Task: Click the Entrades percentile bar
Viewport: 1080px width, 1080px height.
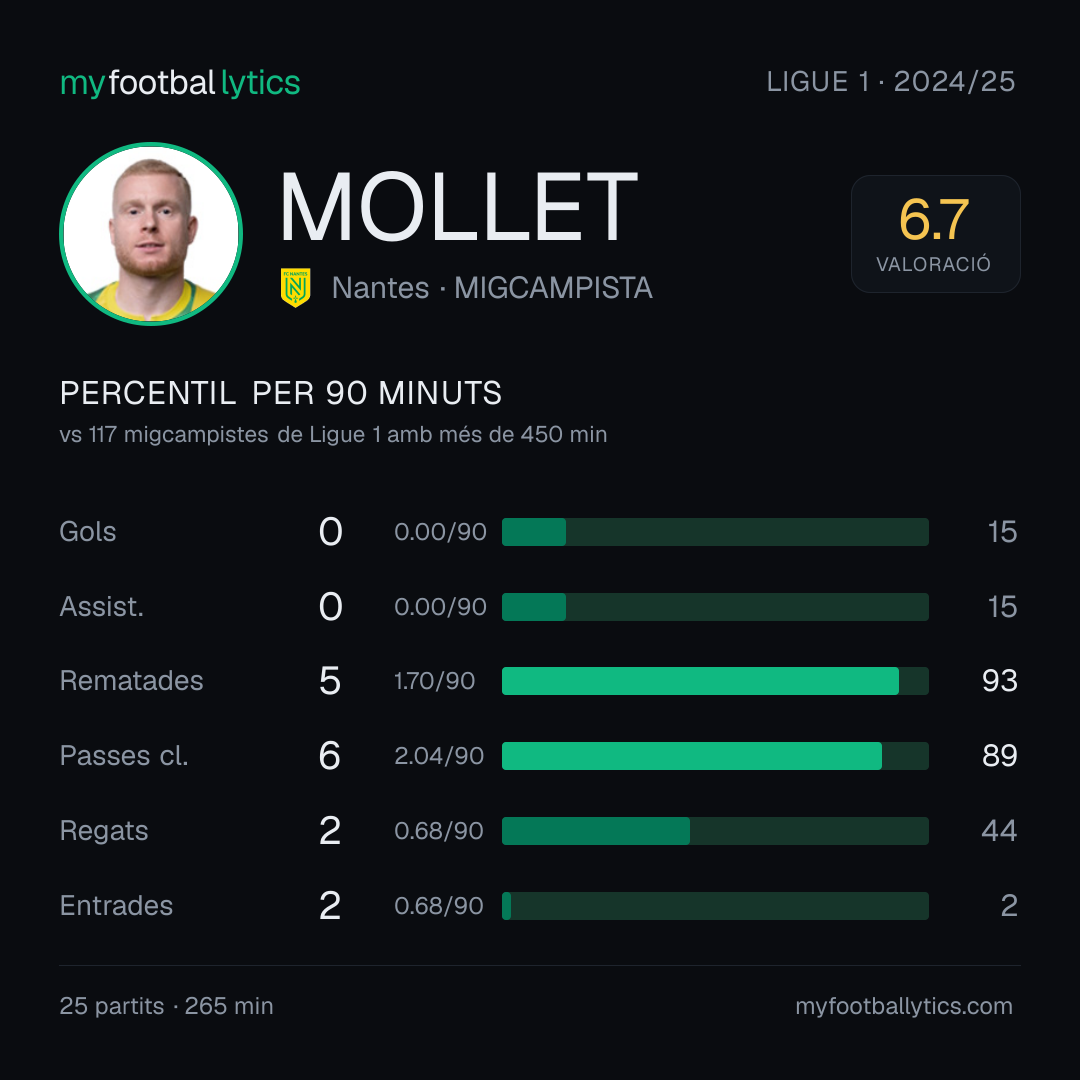Action: point(715,906)
